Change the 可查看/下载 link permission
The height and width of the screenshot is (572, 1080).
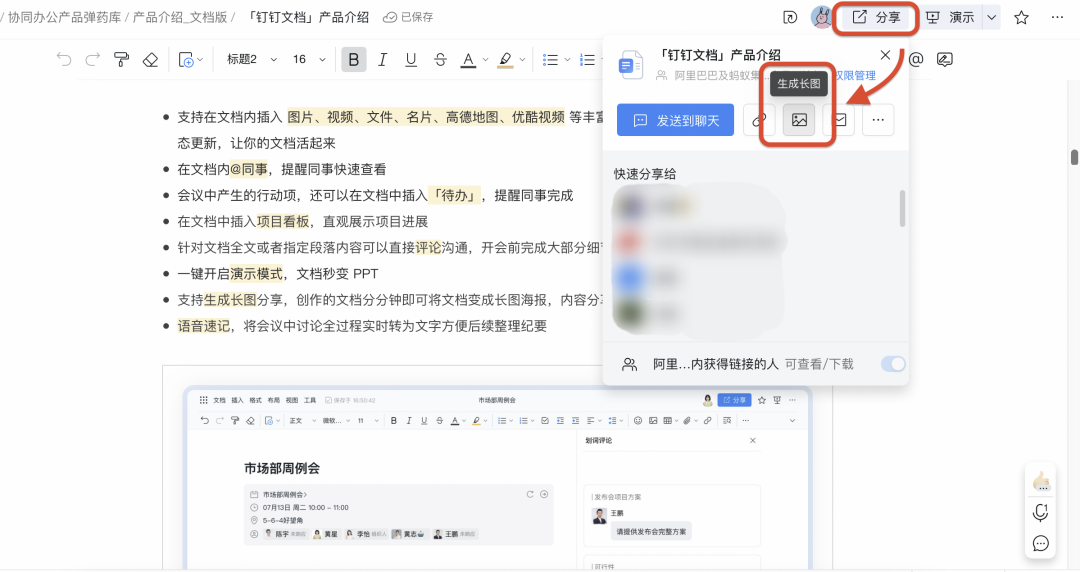tap(819, 364)
